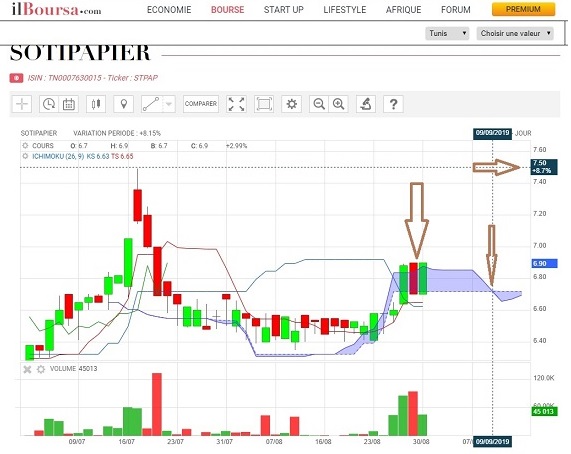
Task: Click the crosshair plus tool icon
Action: tap(22, 104)
